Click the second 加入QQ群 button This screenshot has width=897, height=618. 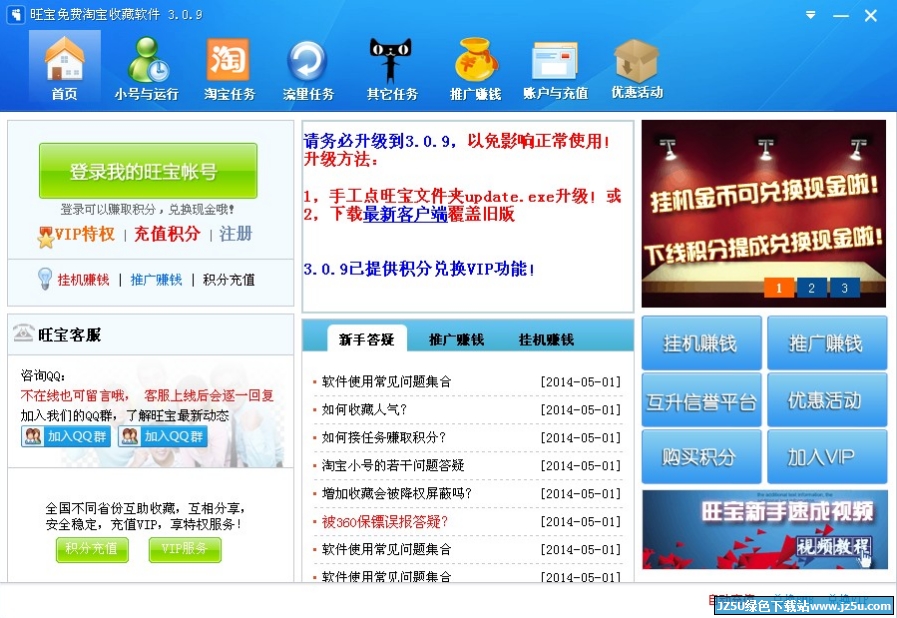[162, 437]
